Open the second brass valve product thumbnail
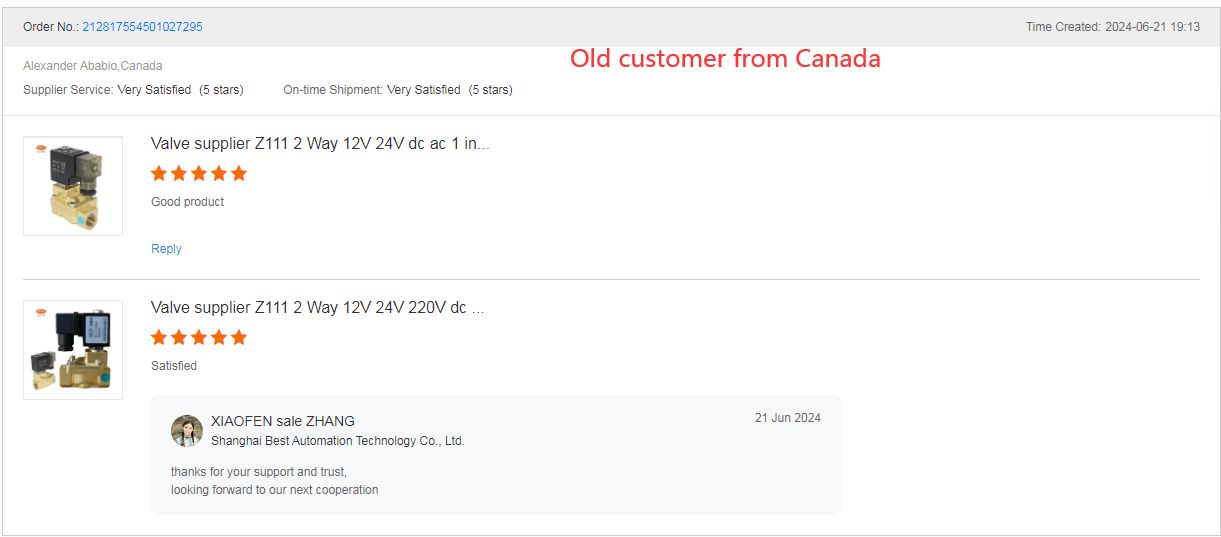The image size is (1221, 537). point(73,350)
